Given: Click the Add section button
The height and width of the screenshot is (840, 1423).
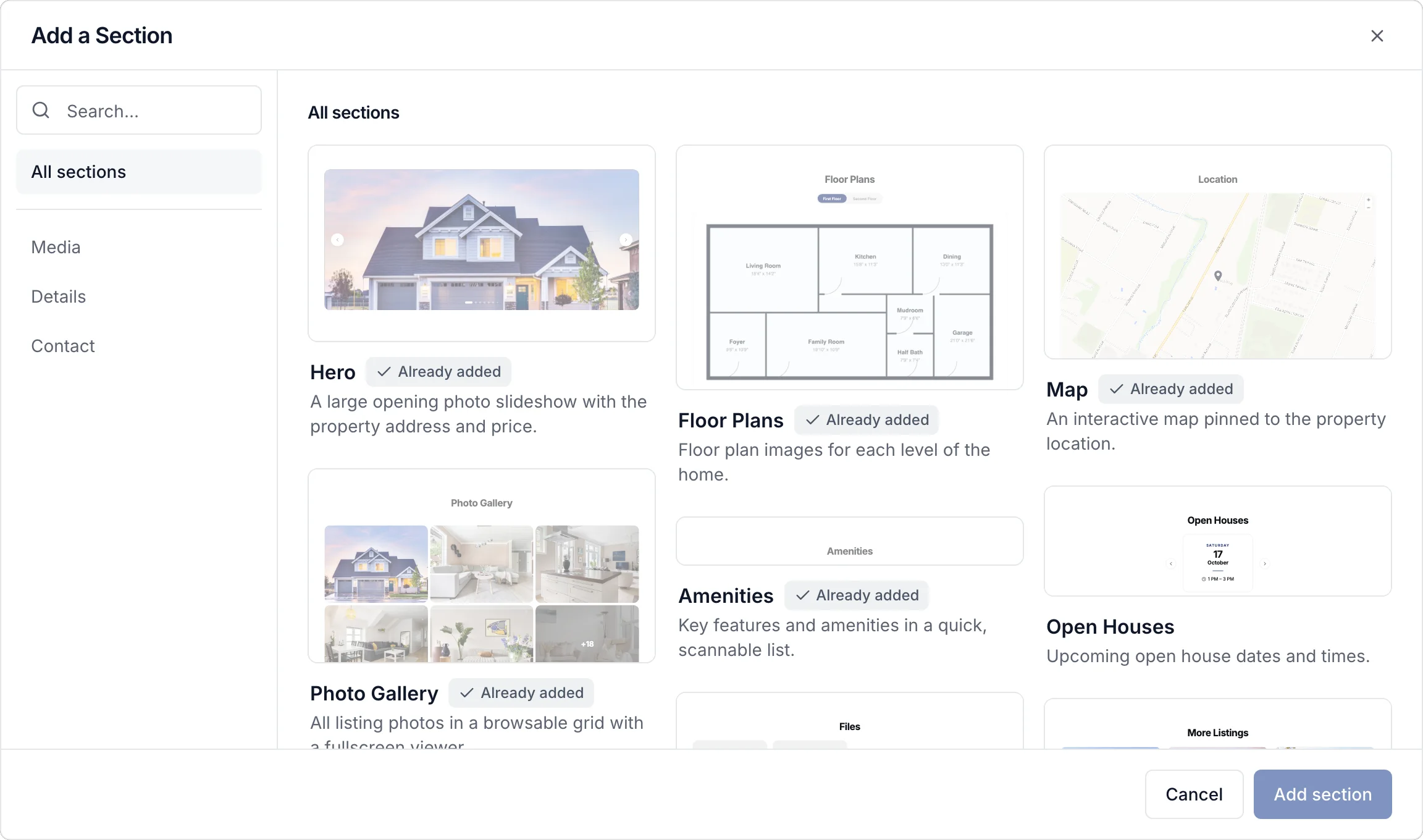Looking at the screenshot, I should tap(1322, 794).
